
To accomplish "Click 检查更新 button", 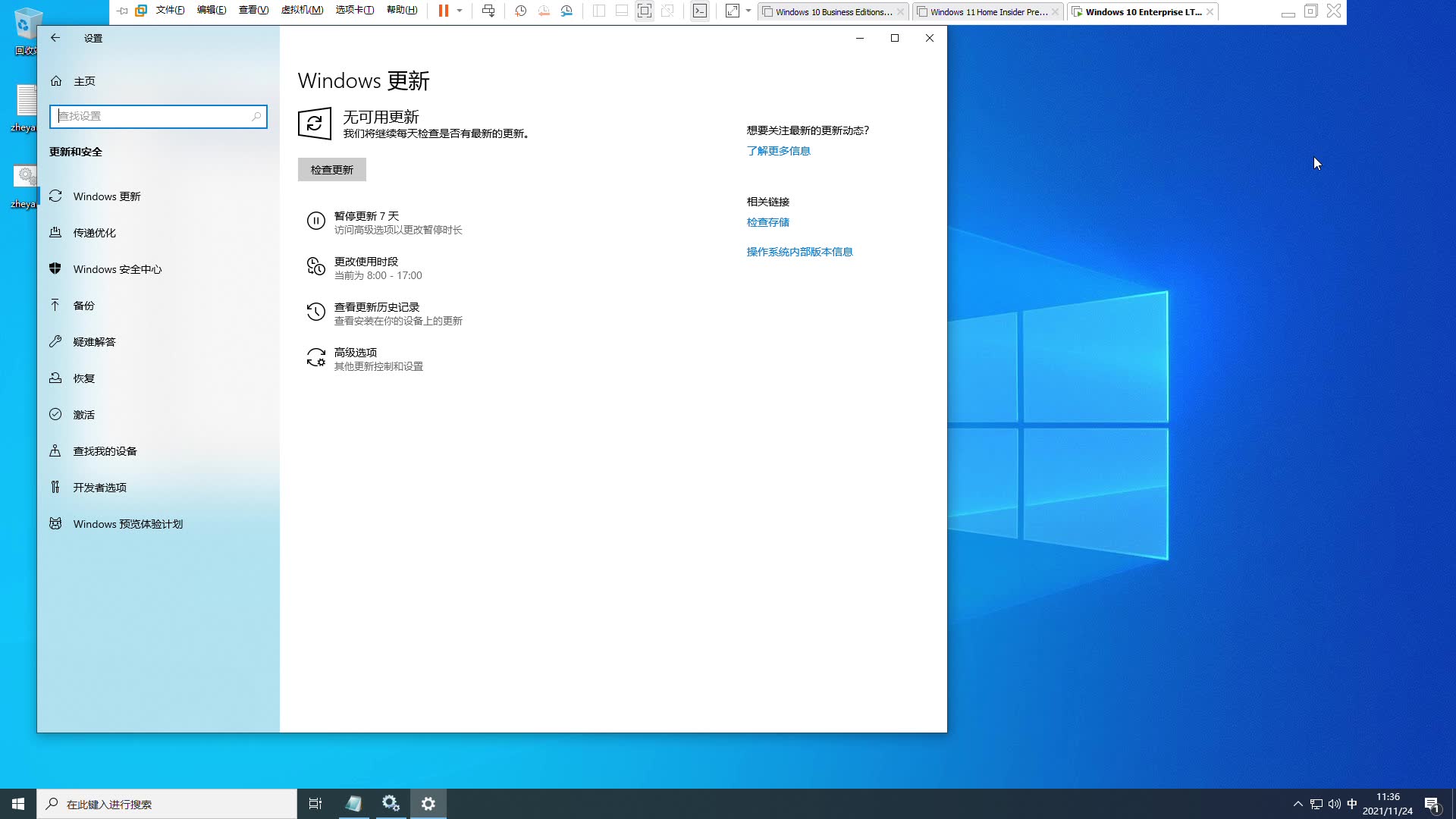I will pyautogui.click(x=332, y=169).
